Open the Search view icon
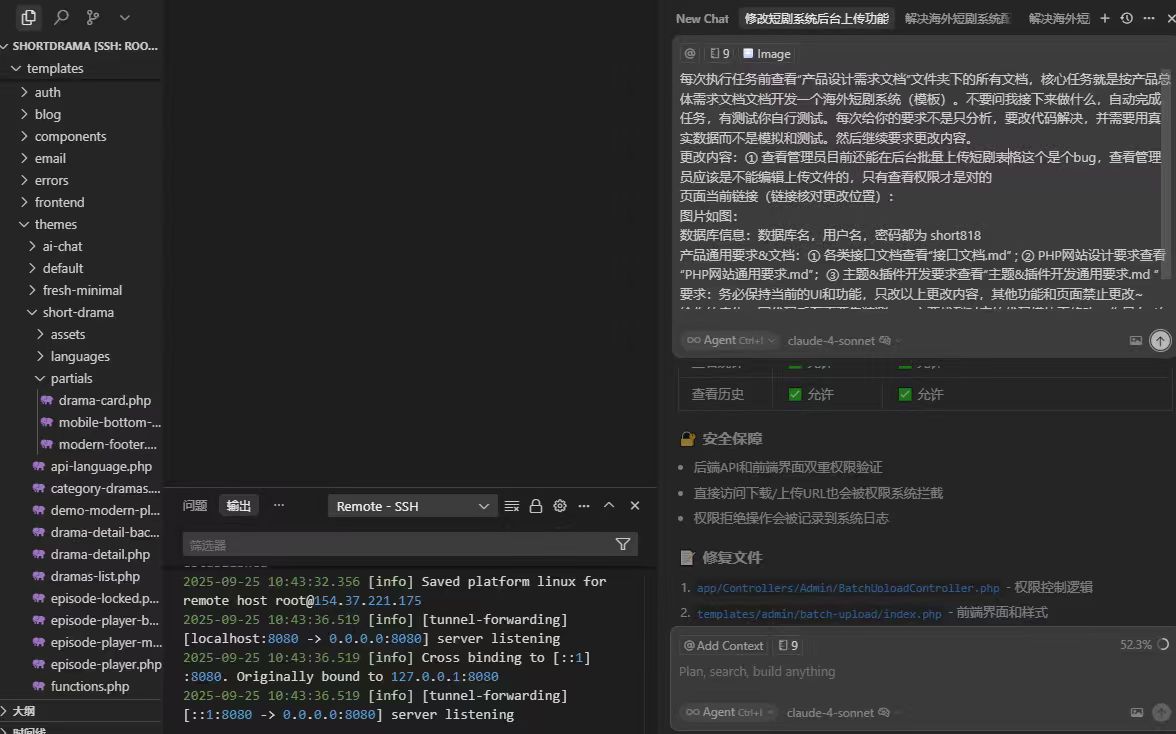 [62, 16]
